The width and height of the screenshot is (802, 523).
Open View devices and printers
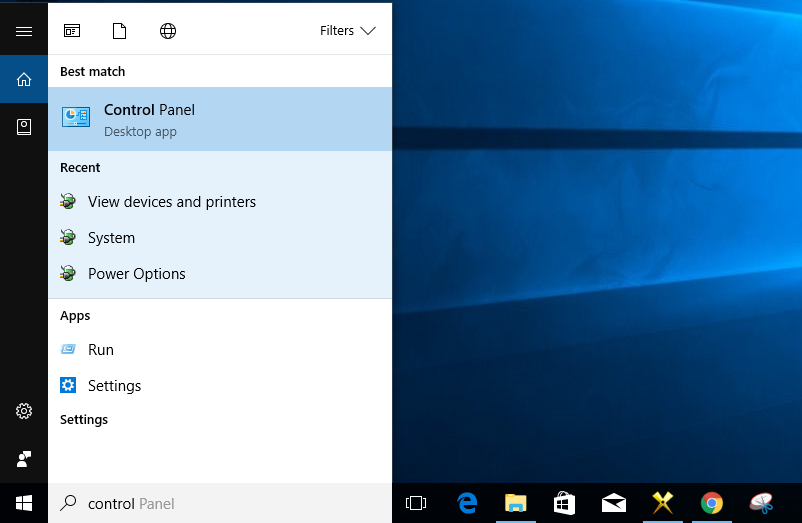click(x=220, y=202)
